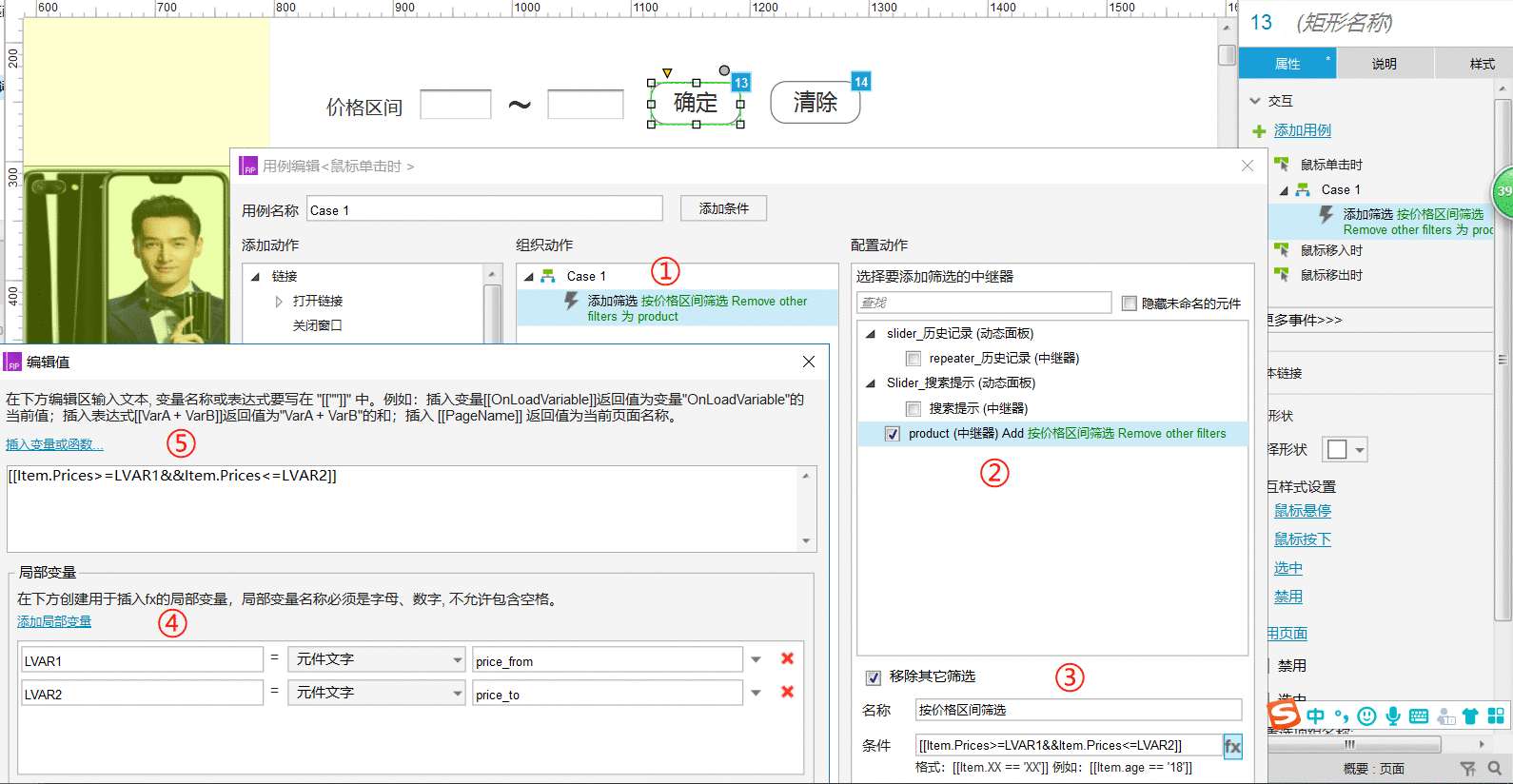
Task: Open the price_to widget dropdown arrow
Action: click(756, 693)
